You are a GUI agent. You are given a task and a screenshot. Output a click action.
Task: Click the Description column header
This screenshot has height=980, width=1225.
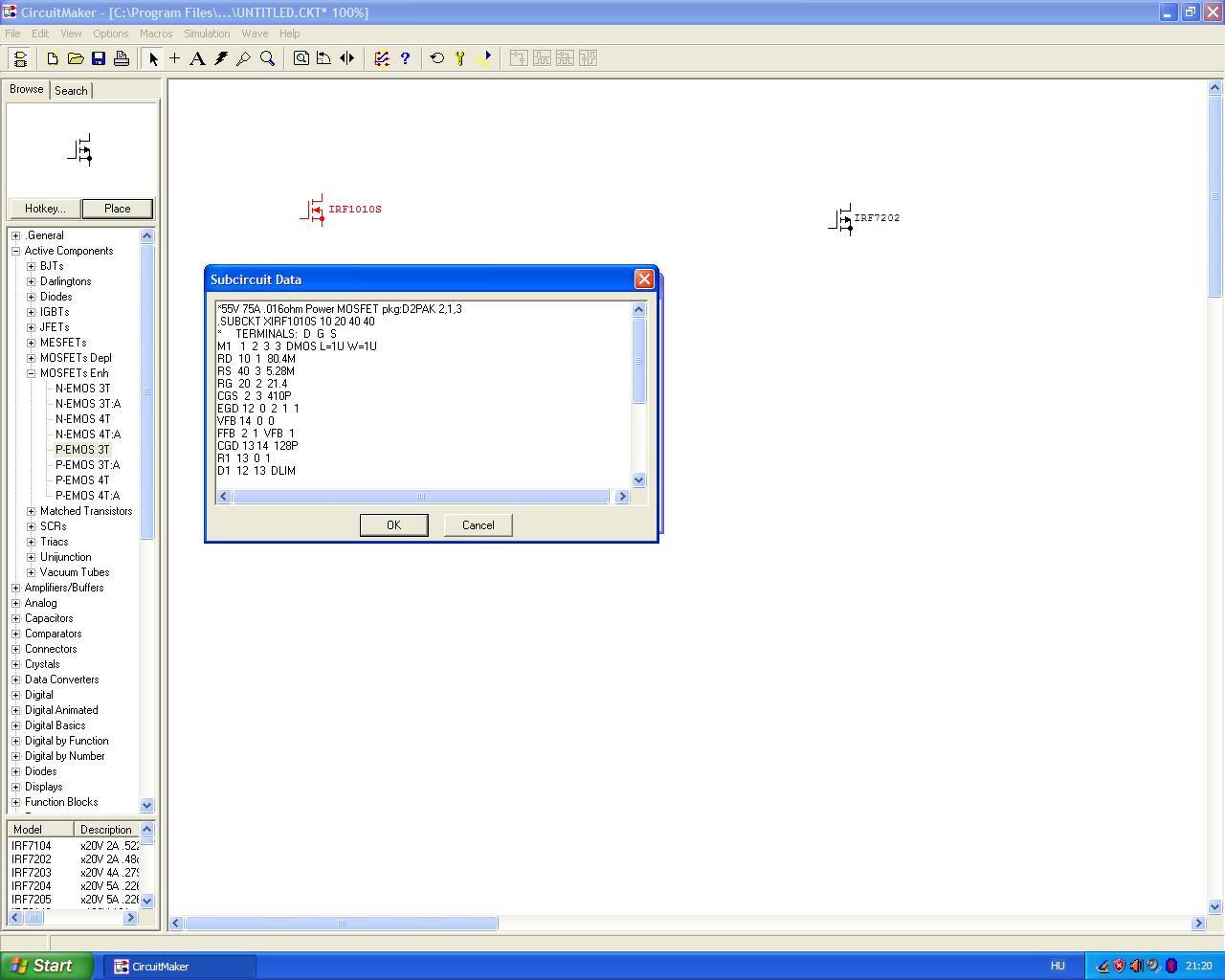coord(107,830)
